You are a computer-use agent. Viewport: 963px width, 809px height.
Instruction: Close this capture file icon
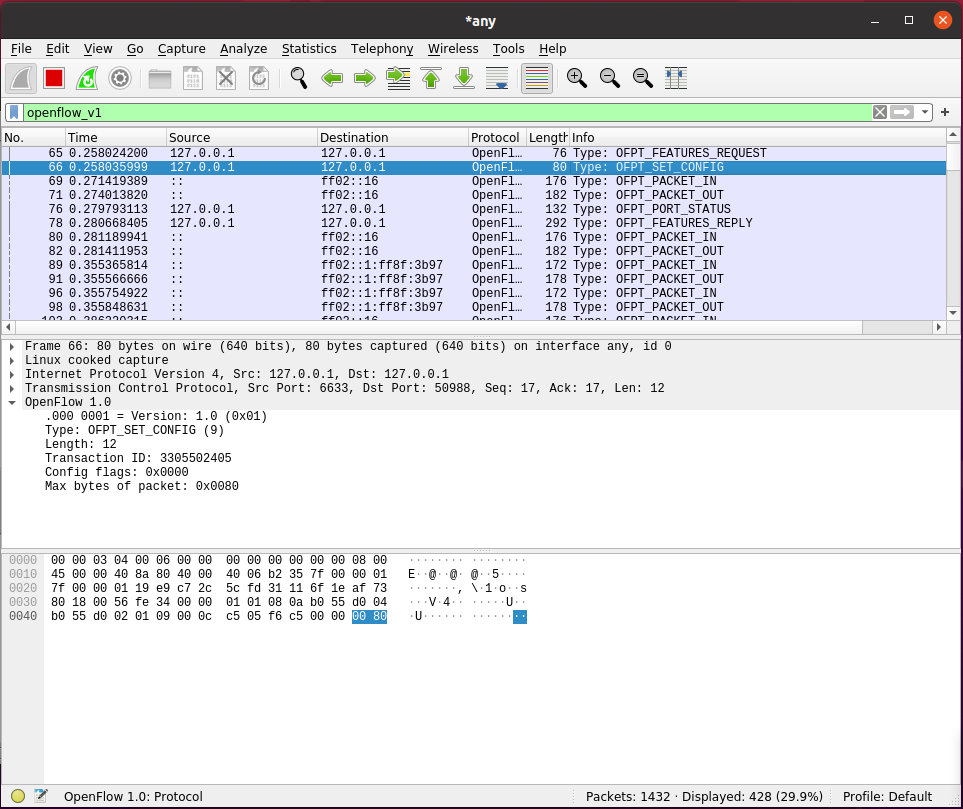coord(226,79)
